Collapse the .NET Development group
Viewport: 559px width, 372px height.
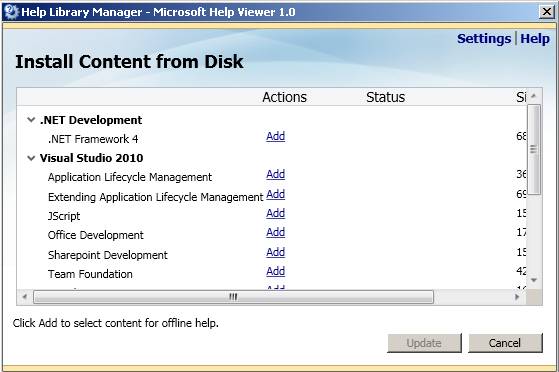[x=31, y=120]
